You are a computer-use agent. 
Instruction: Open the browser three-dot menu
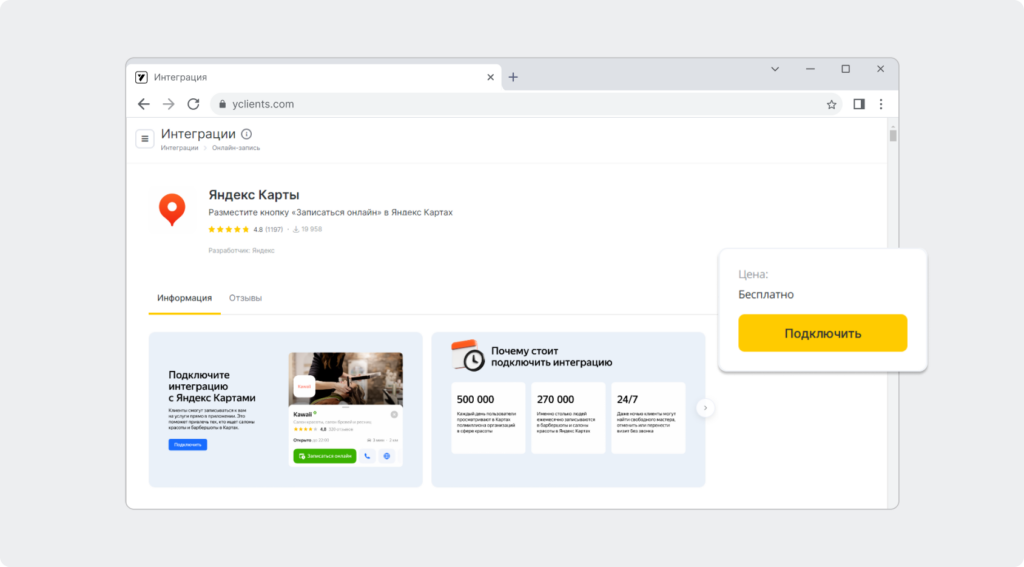881,104
